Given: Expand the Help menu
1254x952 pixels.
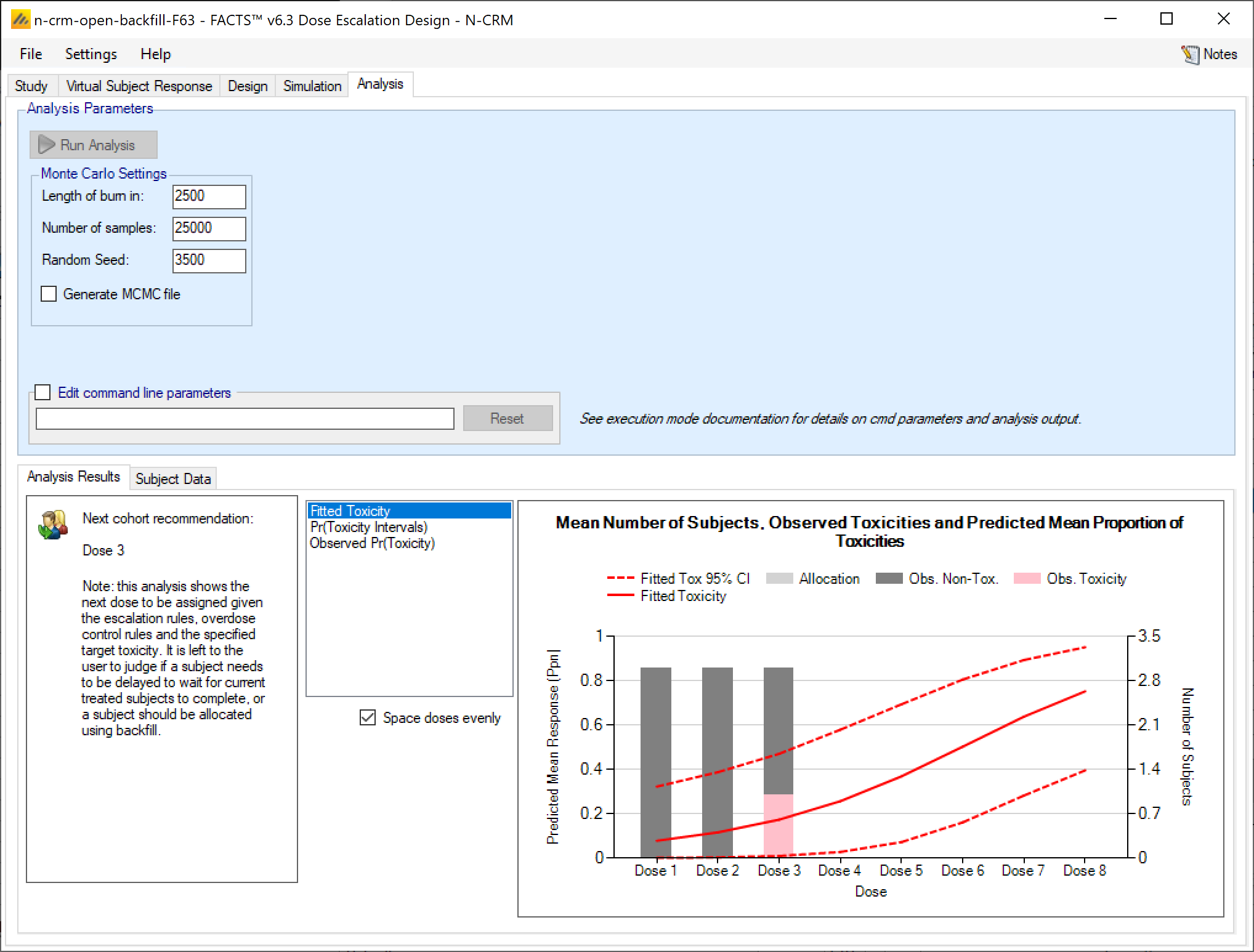Looking at the screenshot, I should pyautogui.click(x=155, y=54).
